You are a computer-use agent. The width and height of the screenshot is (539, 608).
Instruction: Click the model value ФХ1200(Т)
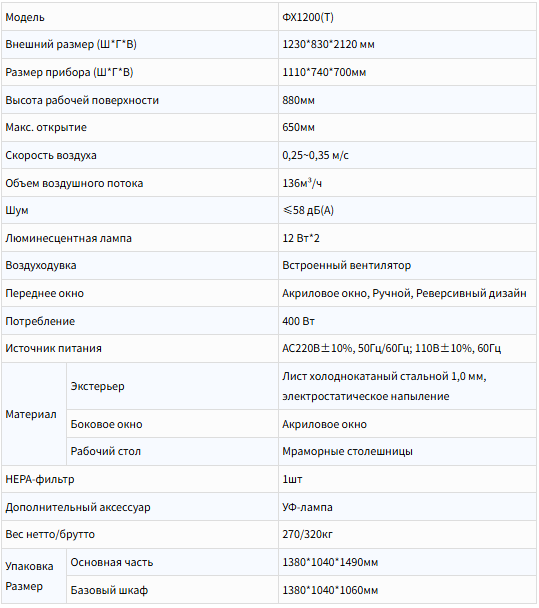coord(308,17)
